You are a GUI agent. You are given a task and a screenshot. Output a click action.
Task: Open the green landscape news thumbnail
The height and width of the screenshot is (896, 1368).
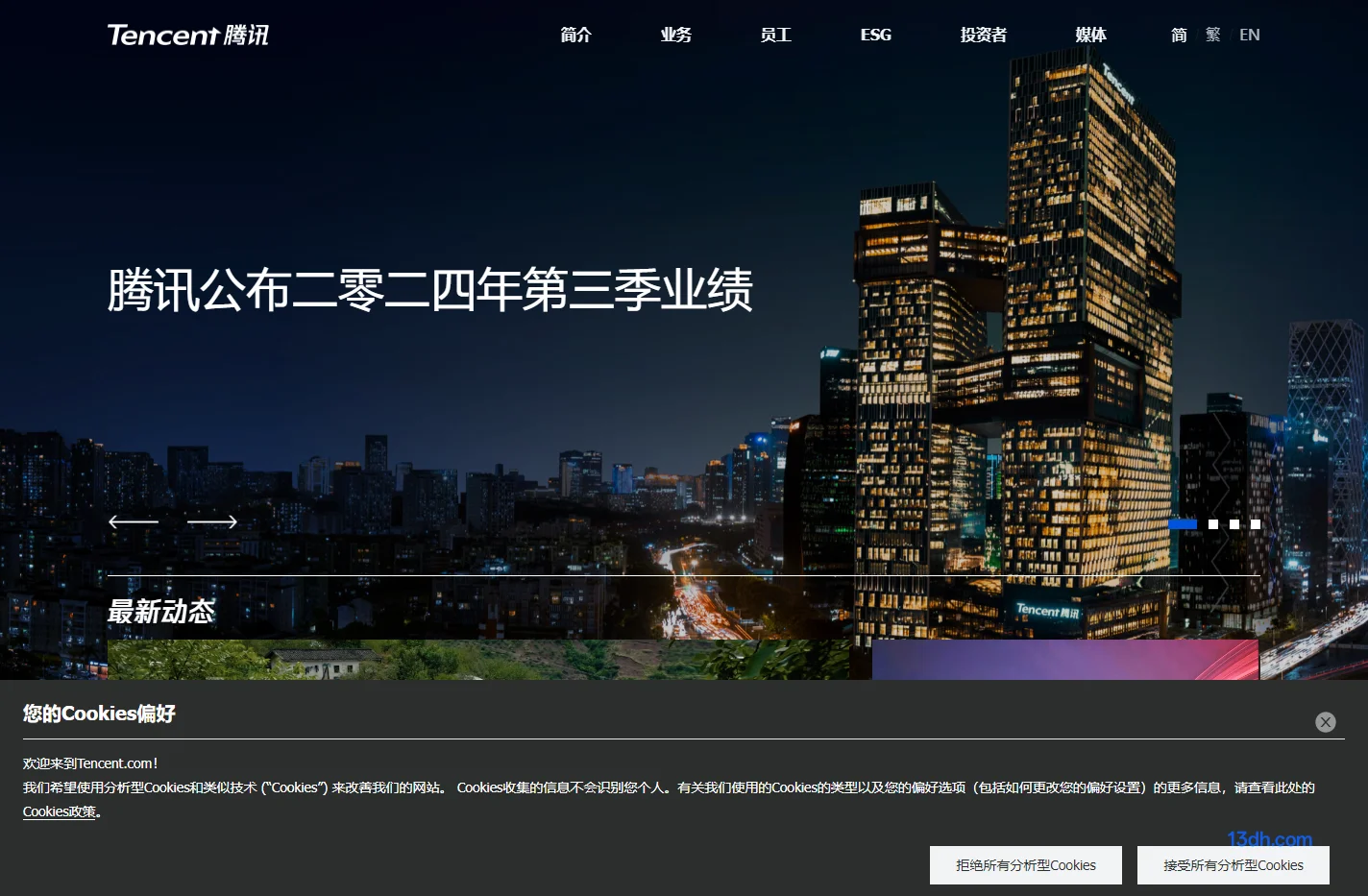[x=478, y=660]
